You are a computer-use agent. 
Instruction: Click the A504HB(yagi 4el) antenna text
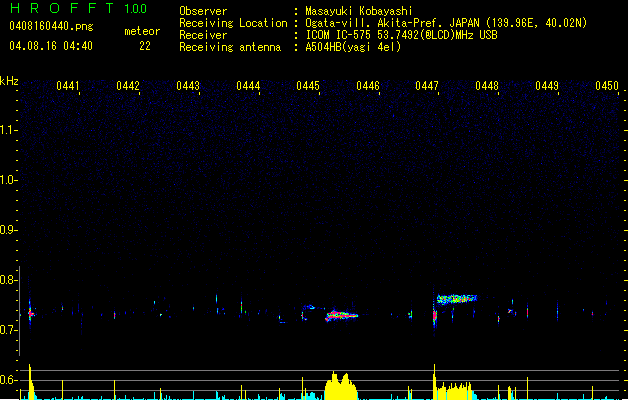pyautogui.click(x=353, y=47)
